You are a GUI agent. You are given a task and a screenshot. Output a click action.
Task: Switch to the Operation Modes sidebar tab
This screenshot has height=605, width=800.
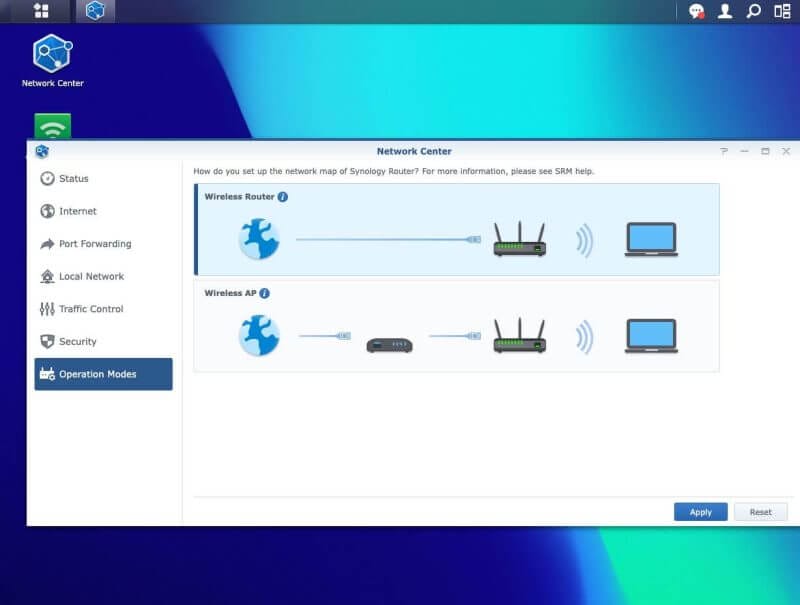click(x=96, y=374)
